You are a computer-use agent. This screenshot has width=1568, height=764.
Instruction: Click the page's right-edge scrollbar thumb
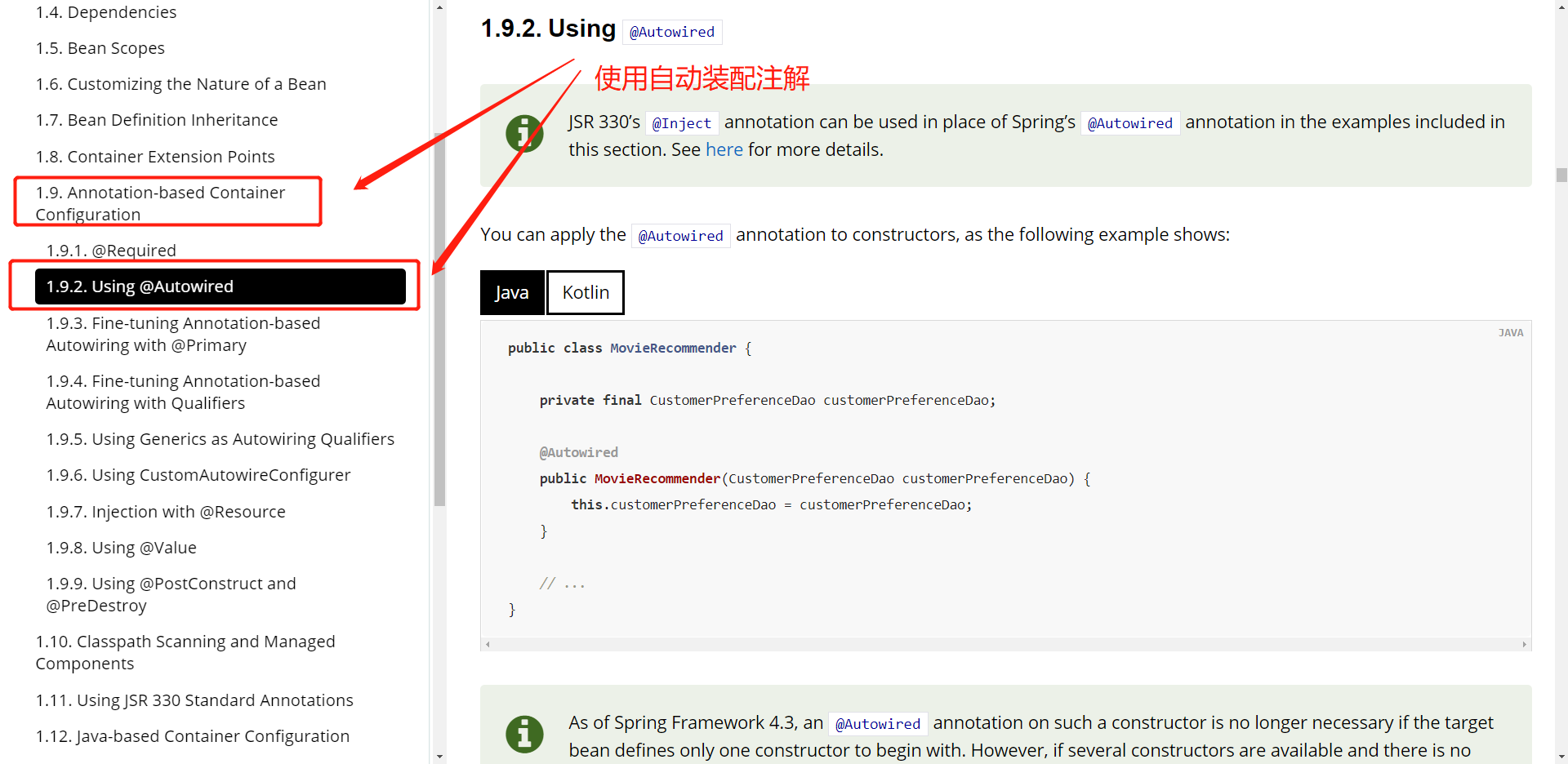tap(1561, 175)
